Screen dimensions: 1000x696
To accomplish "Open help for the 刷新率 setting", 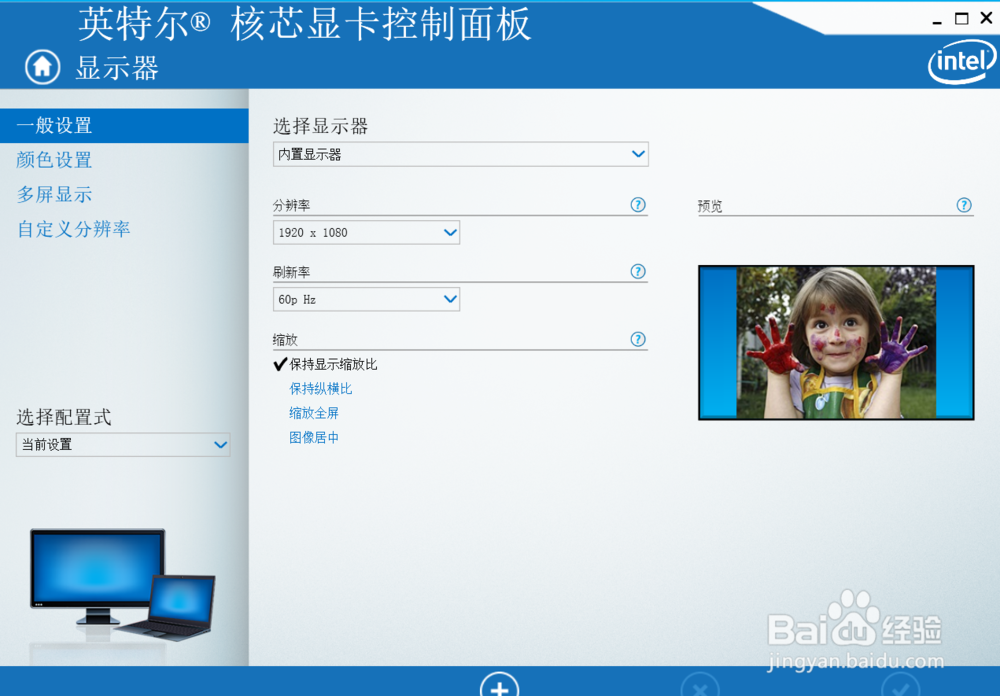I will [x=637, y=271].
